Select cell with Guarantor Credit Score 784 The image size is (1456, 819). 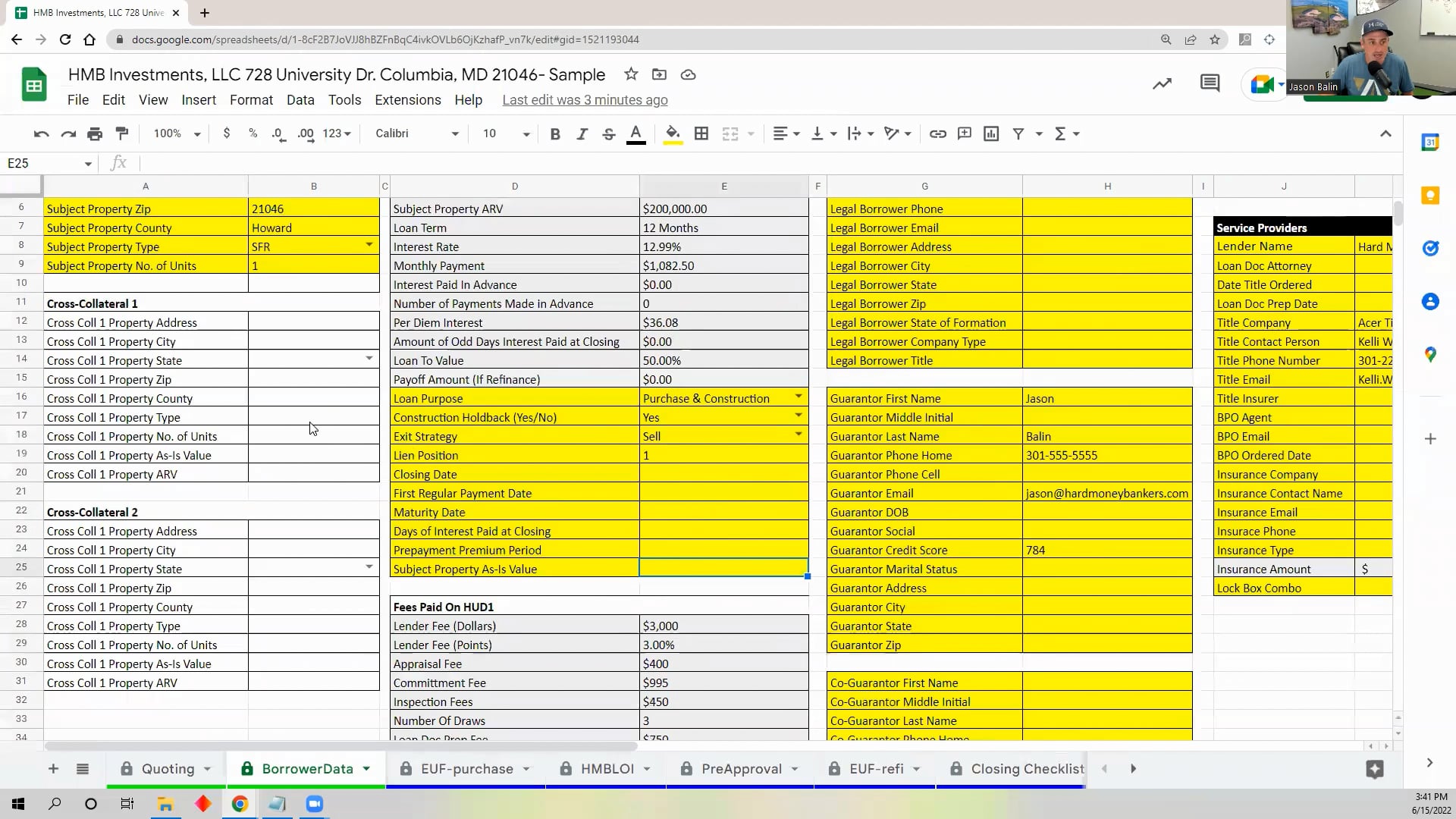coord(1107,550)
